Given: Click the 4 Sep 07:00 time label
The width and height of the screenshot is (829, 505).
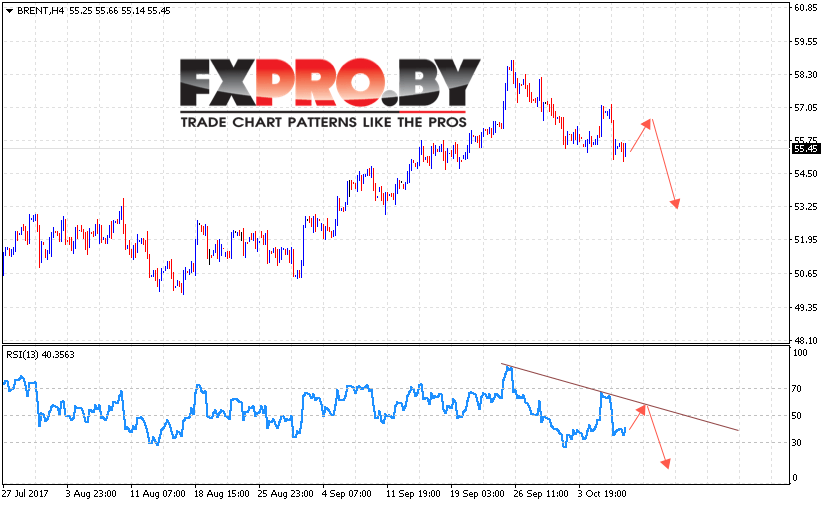Looking at the screenshot, I should pos(347,494).
